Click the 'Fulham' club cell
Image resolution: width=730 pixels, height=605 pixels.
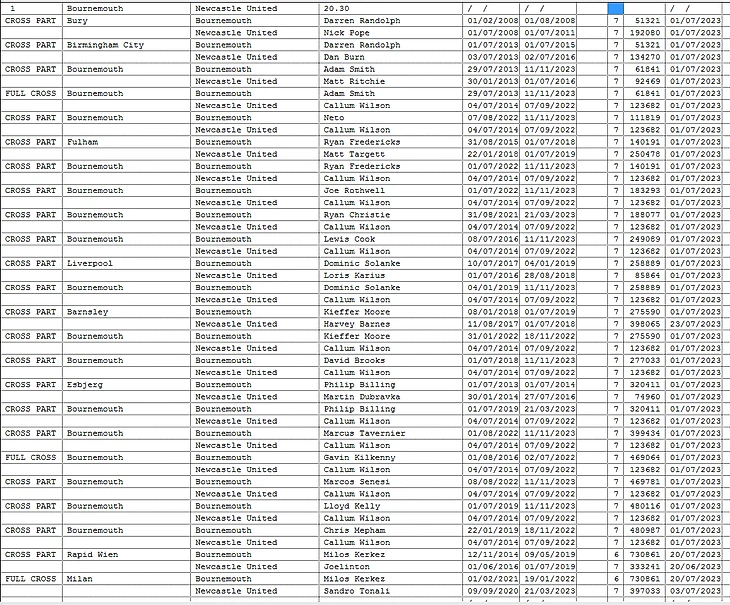pos(126,141)
